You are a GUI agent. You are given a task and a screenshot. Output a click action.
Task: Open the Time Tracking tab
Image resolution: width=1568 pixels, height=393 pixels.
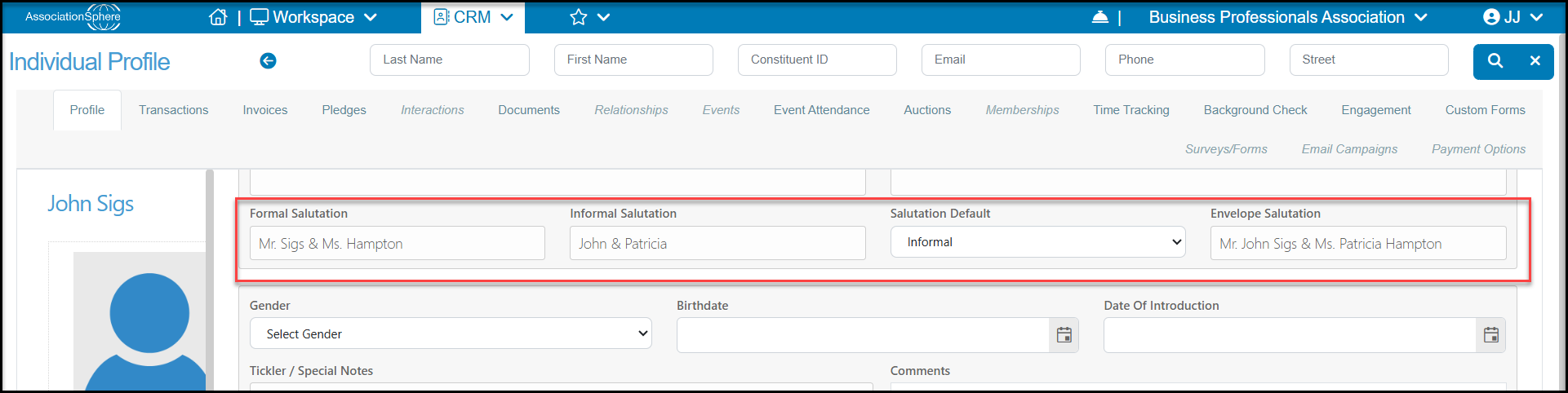[x=1131, y=110]
